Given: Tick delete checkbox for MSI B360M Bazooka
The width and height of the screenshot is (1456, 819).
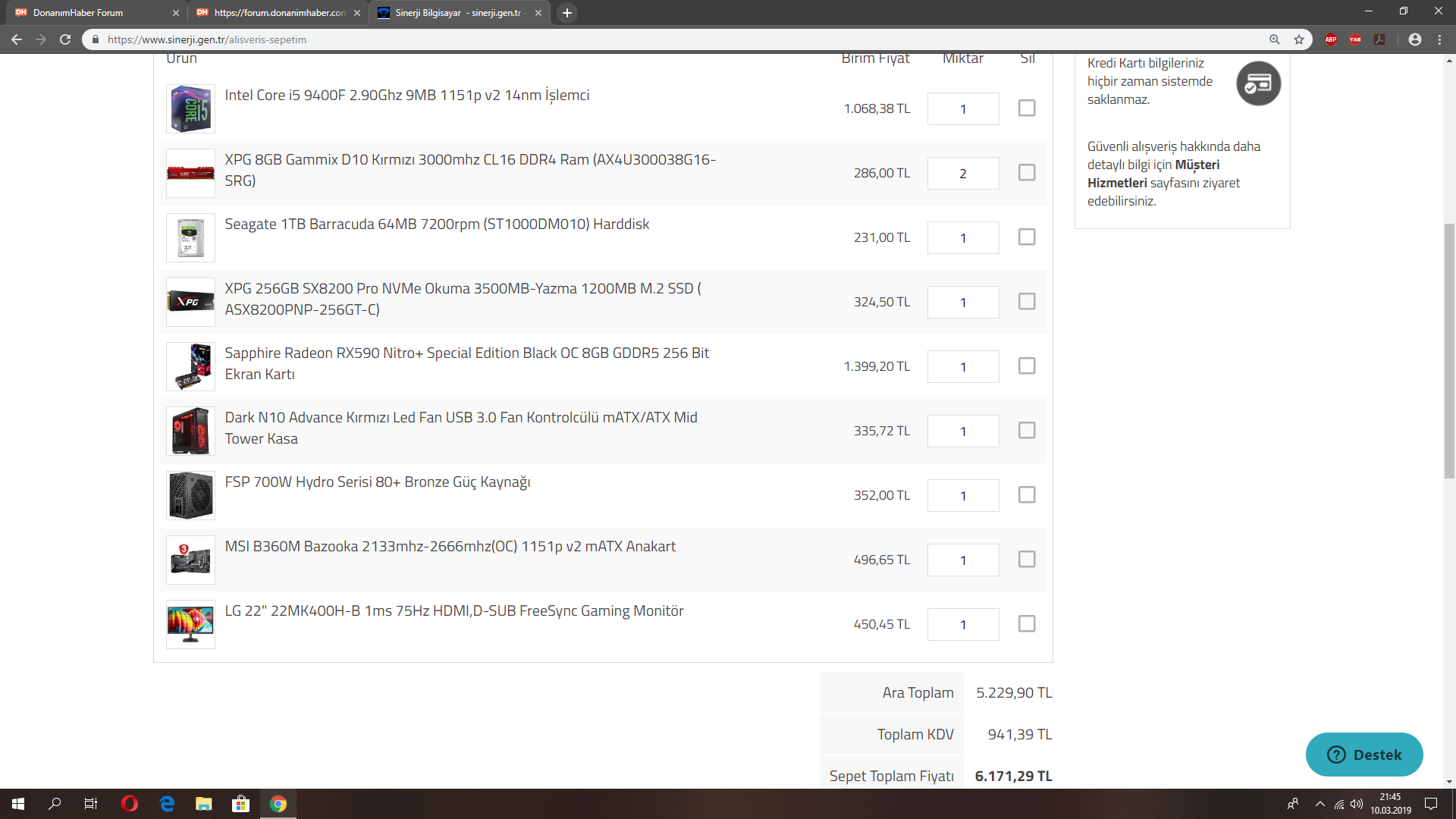Looking at the screenshot, I should point(1027,560).
